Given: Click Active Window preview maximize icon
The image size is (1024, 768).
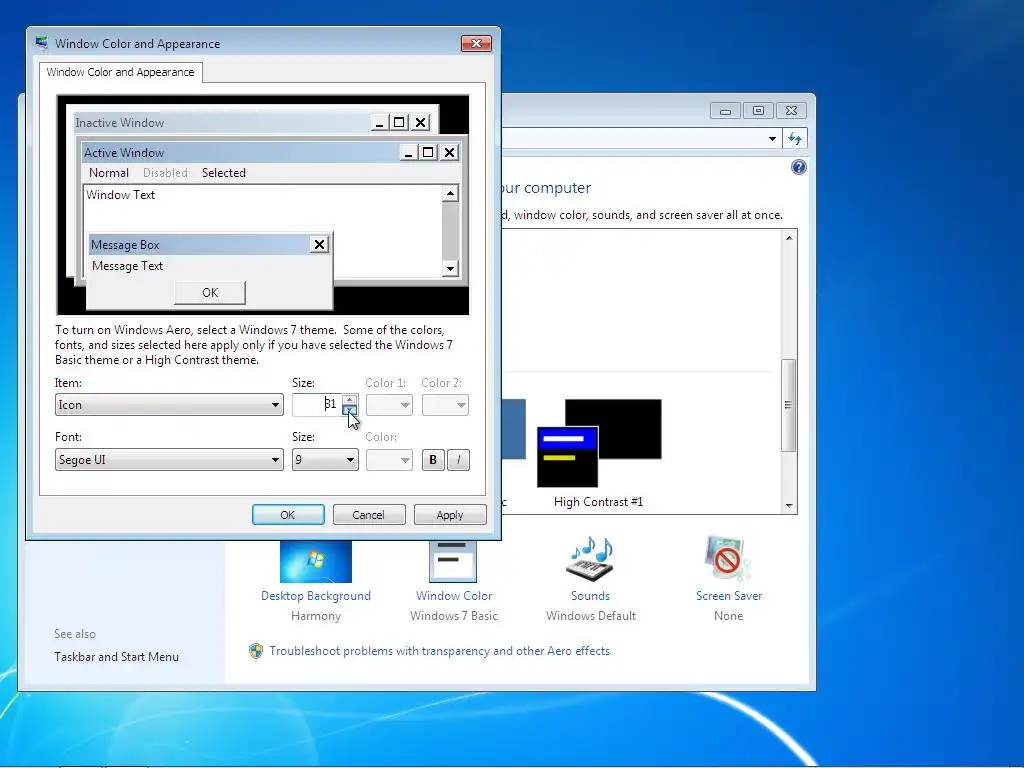Looking at the screenshot, I should tap(428, 152).
